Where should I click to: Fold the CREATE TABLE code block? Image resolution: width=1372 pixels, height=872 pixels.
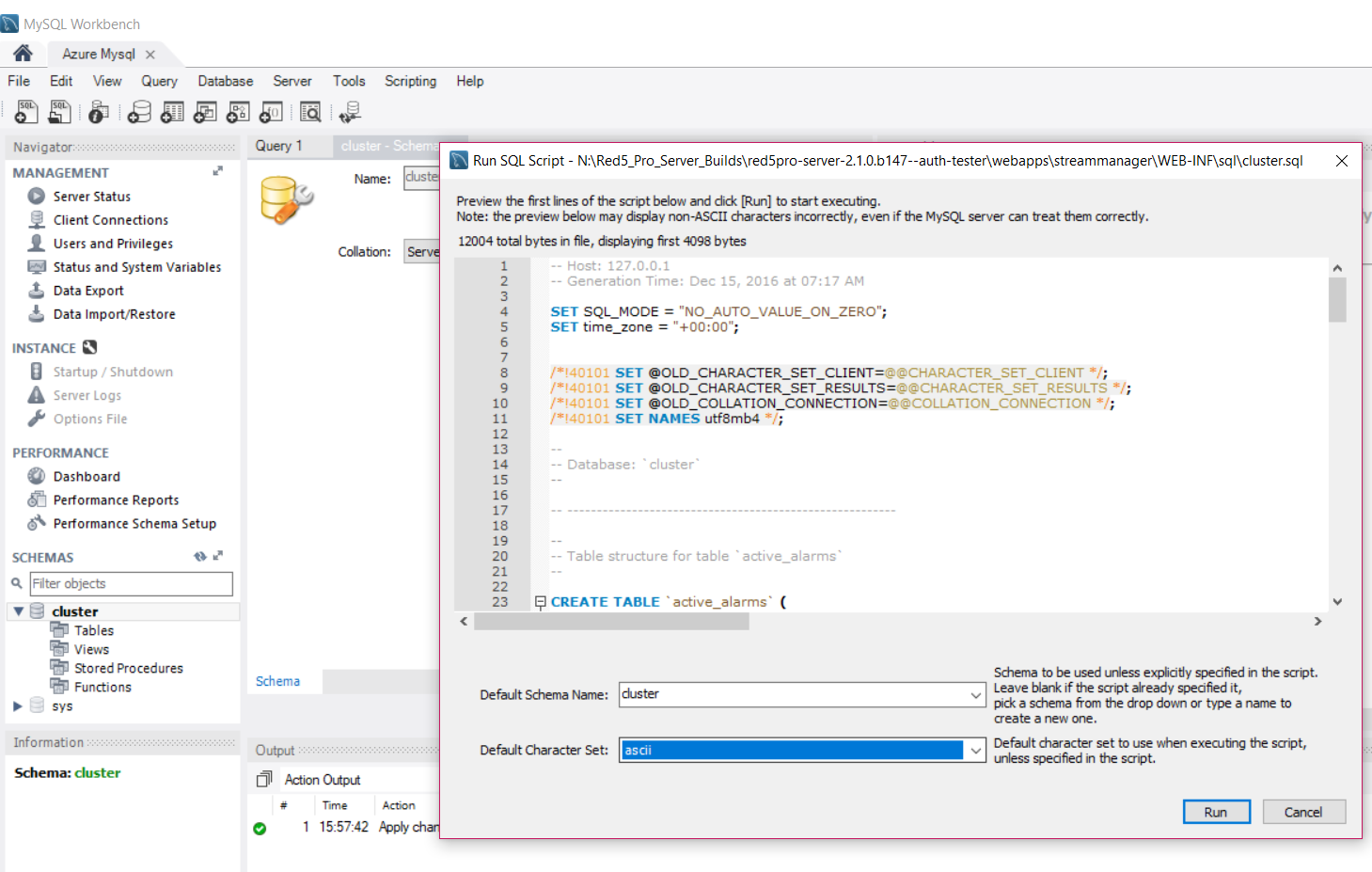pos(540,602)
